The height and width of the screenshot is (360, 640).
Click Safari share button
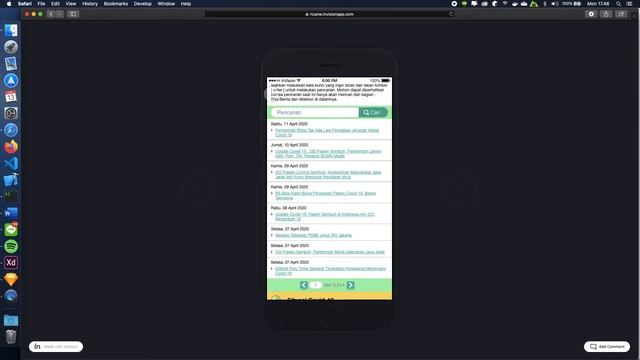[x=606, y=14]
